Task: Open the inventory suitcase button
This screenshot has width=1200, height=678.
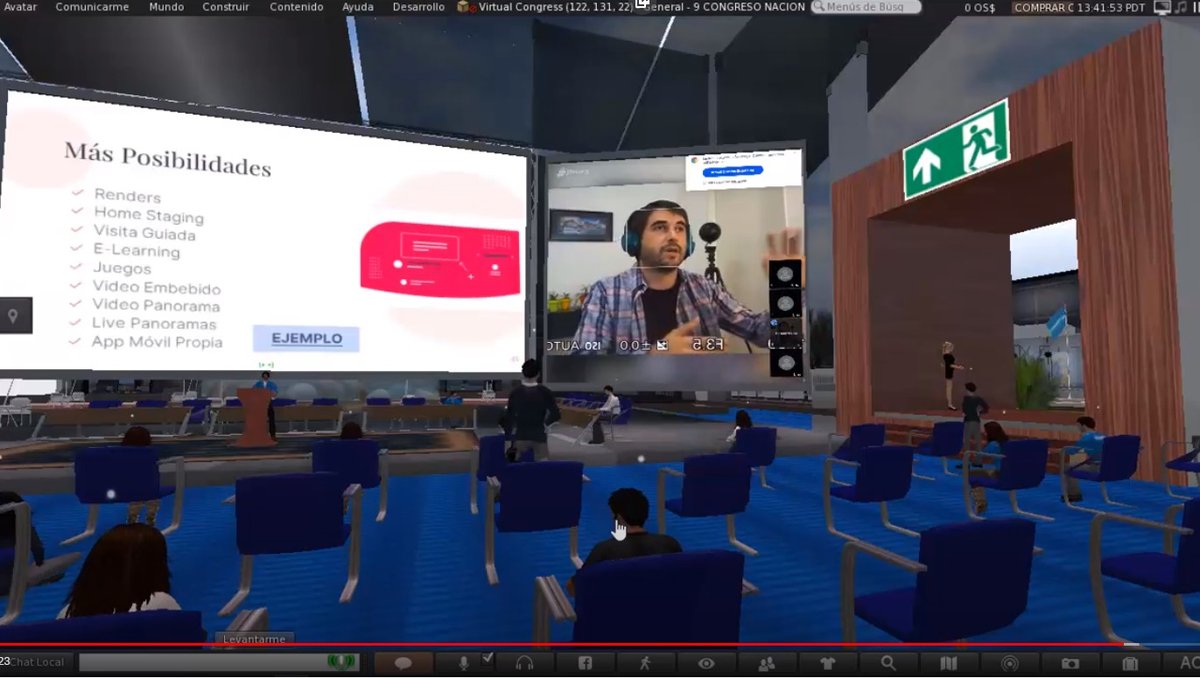Action: coord(1131,663)
